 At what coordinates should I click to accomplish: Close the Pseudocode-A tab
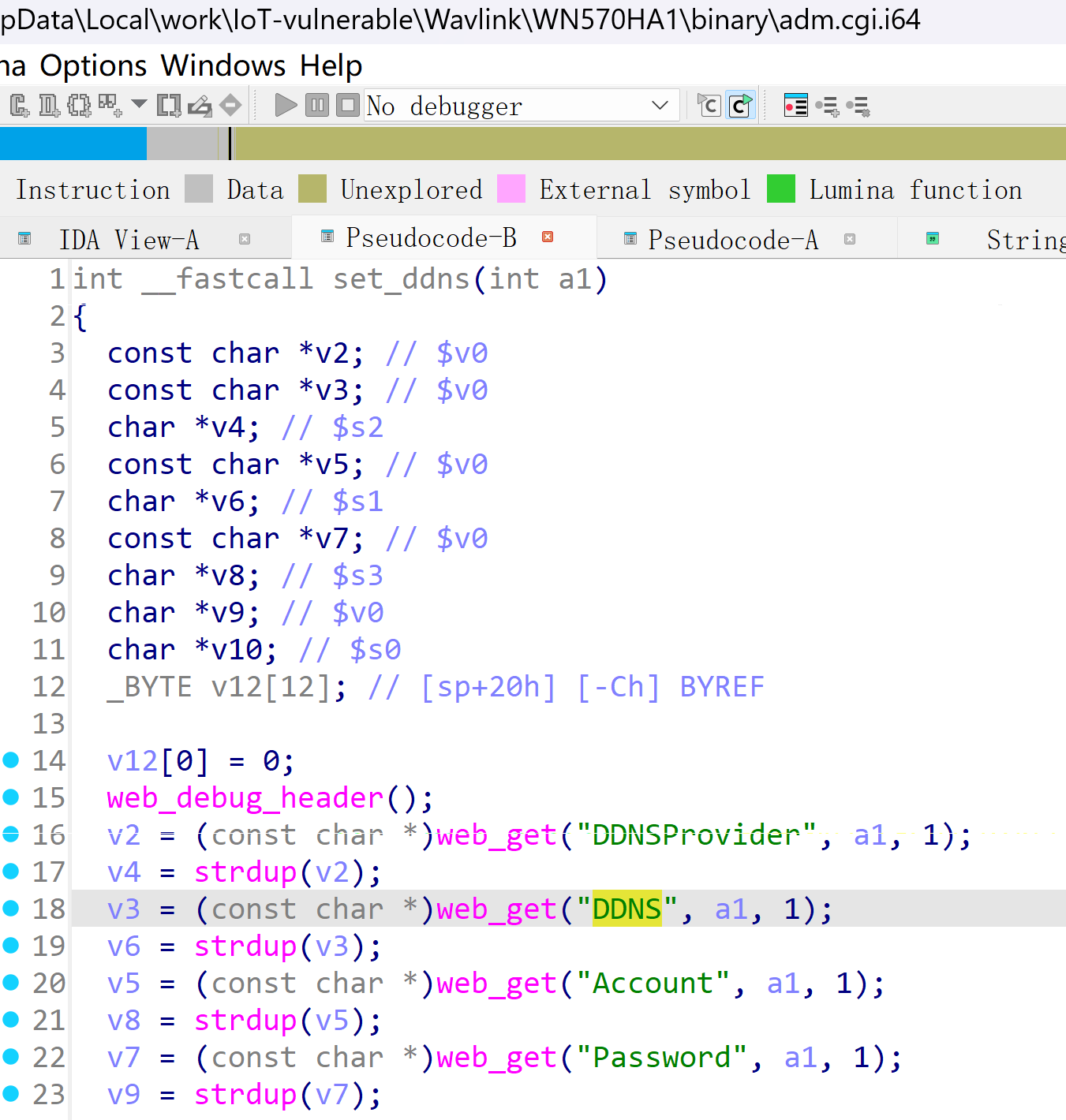click(850, 239)
